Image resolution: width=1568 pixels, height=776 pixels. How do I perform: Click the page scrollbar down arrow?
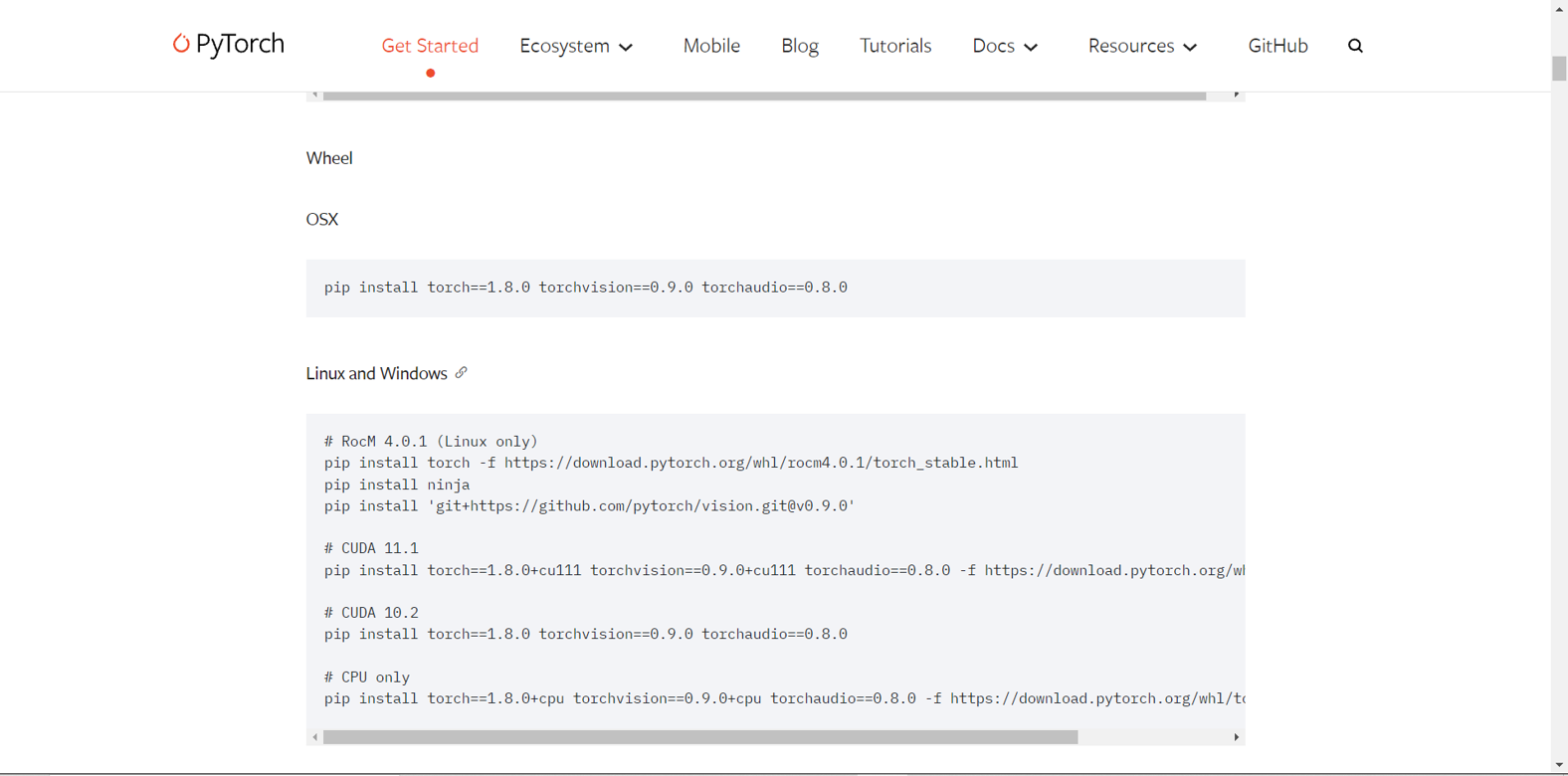[1559, 766]
